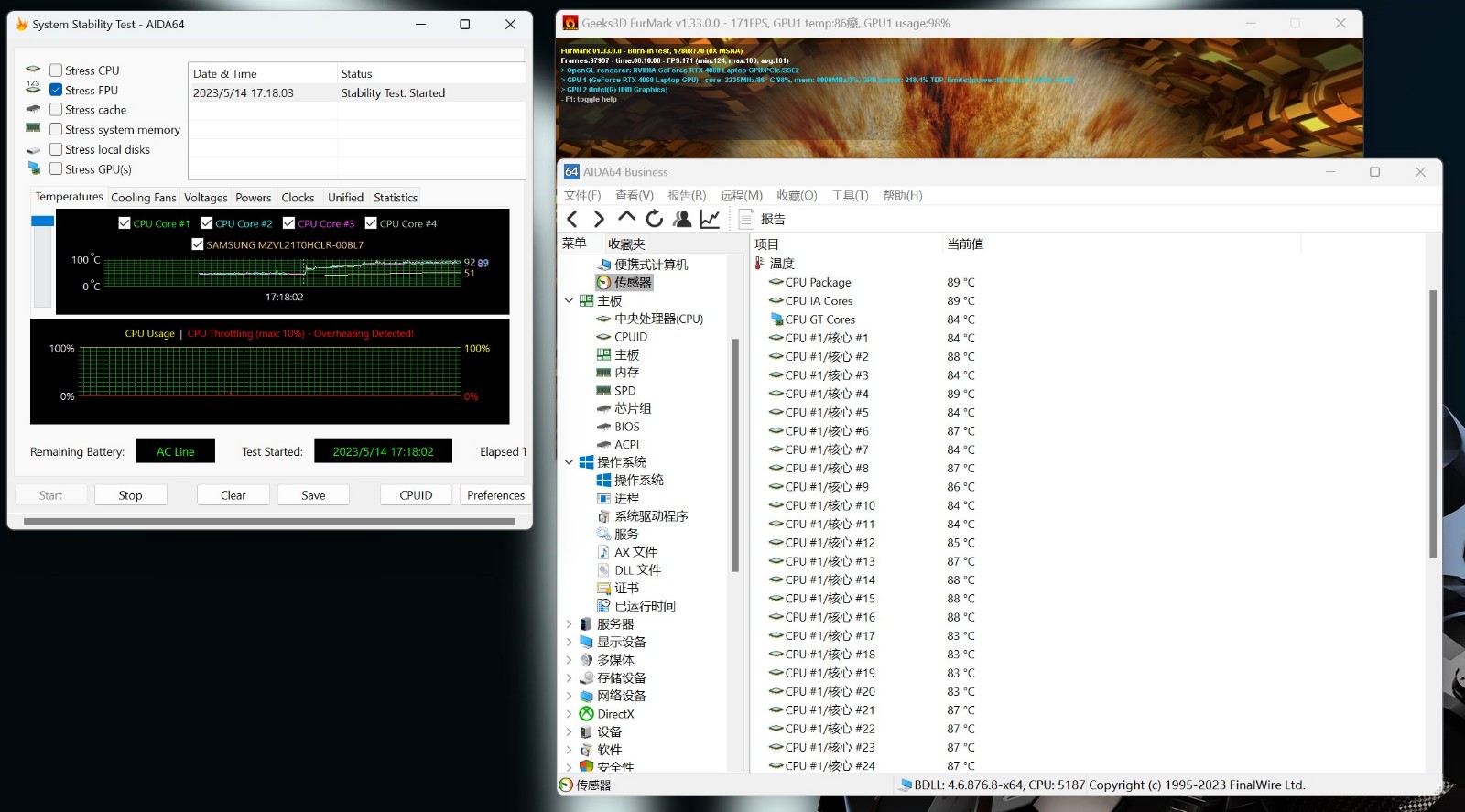Viewport: 1465px width, 812px height.
Task: Select the 证书 certificates entry
Action: point(618,588)
